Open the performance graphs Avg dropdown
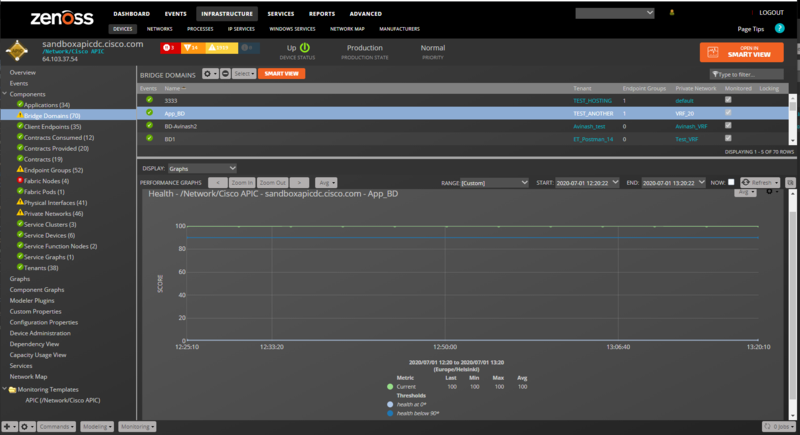This screenshot has width=800, height=435. pyautogui.click(x=326, y=183)
